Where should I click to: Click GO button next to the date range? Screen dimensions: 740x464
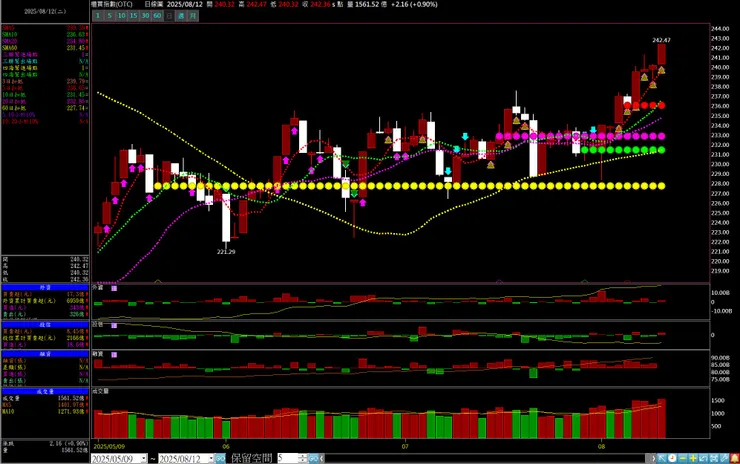tap(220, 458)
